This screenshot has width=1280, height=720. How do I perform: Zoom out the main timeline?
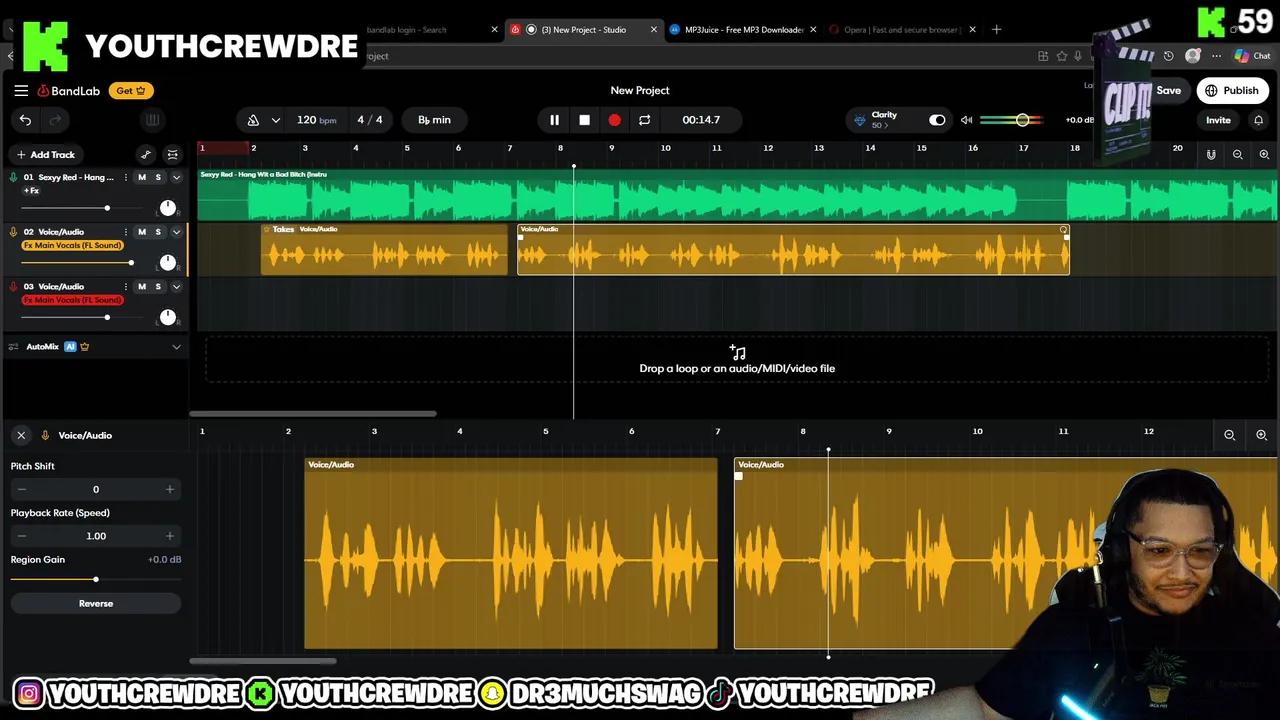(x=1237, y=155)
